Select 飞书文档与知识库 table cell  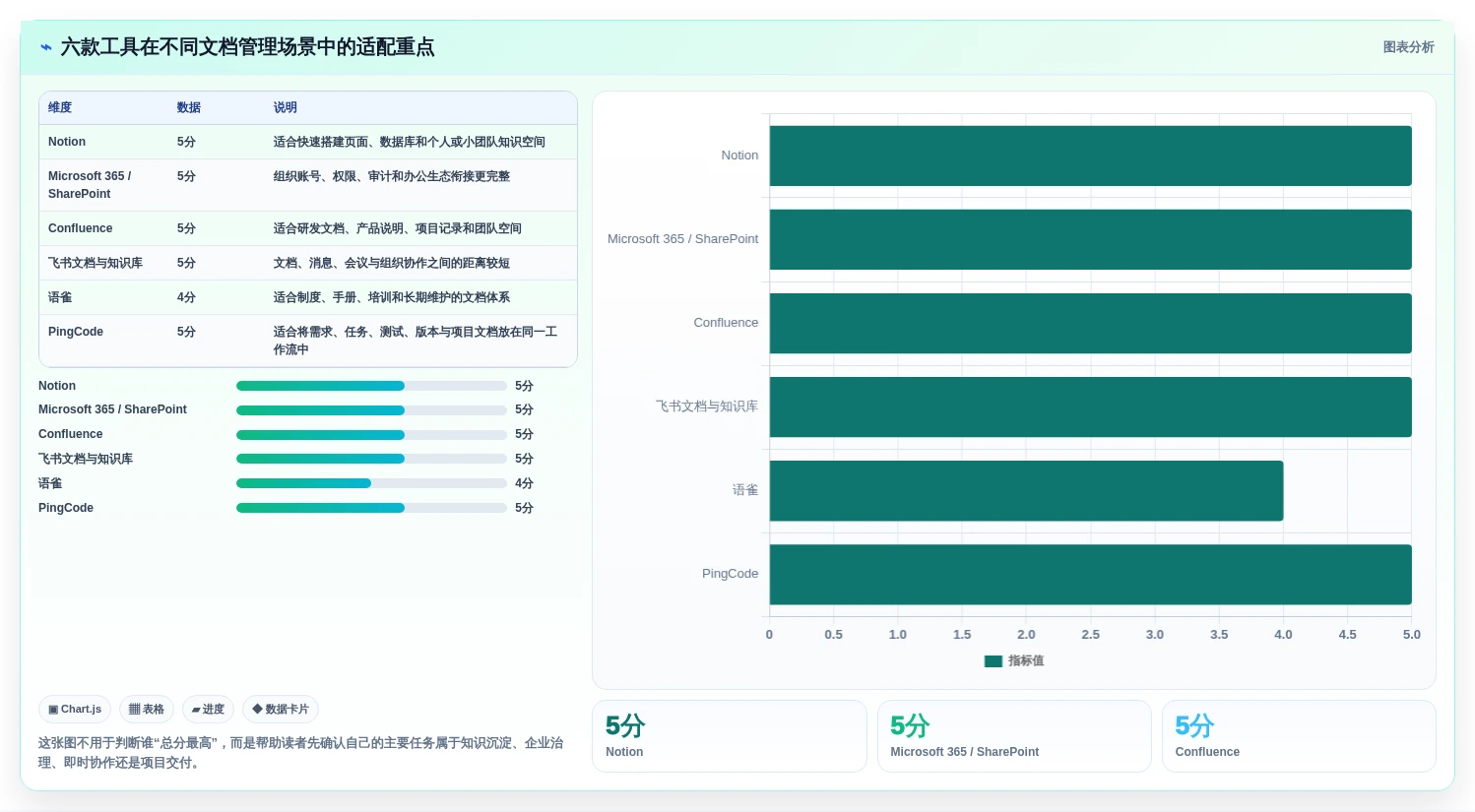[x=96, y=263]
